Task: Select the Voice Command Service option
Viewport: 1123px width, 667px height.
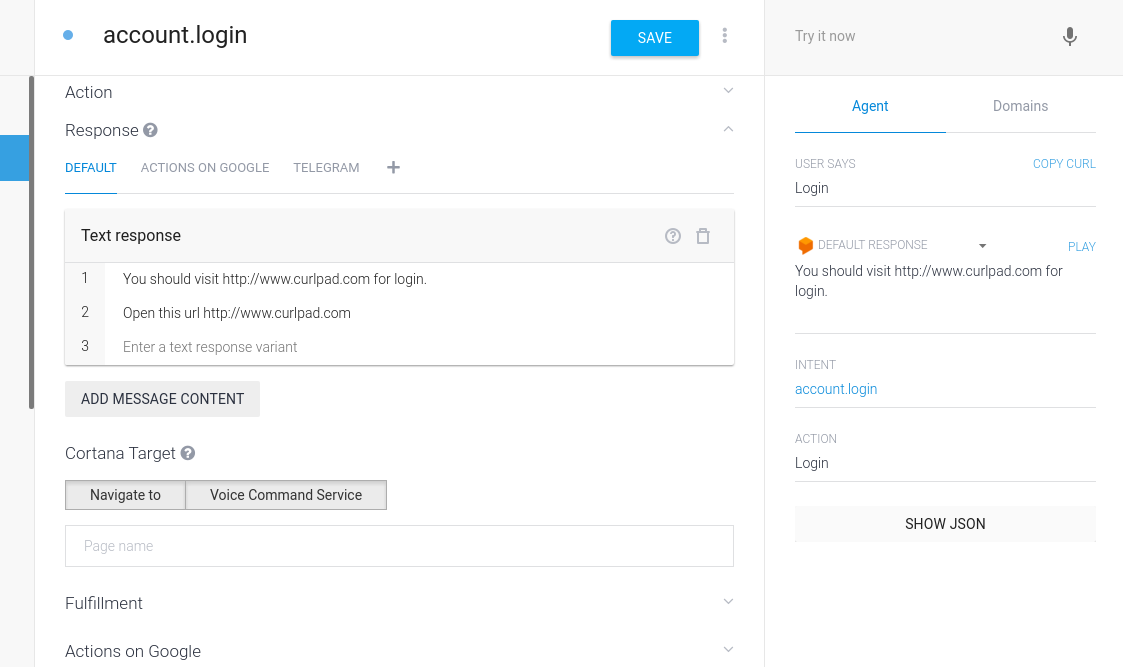Action: pyautogui.click(x=286, y=495)
